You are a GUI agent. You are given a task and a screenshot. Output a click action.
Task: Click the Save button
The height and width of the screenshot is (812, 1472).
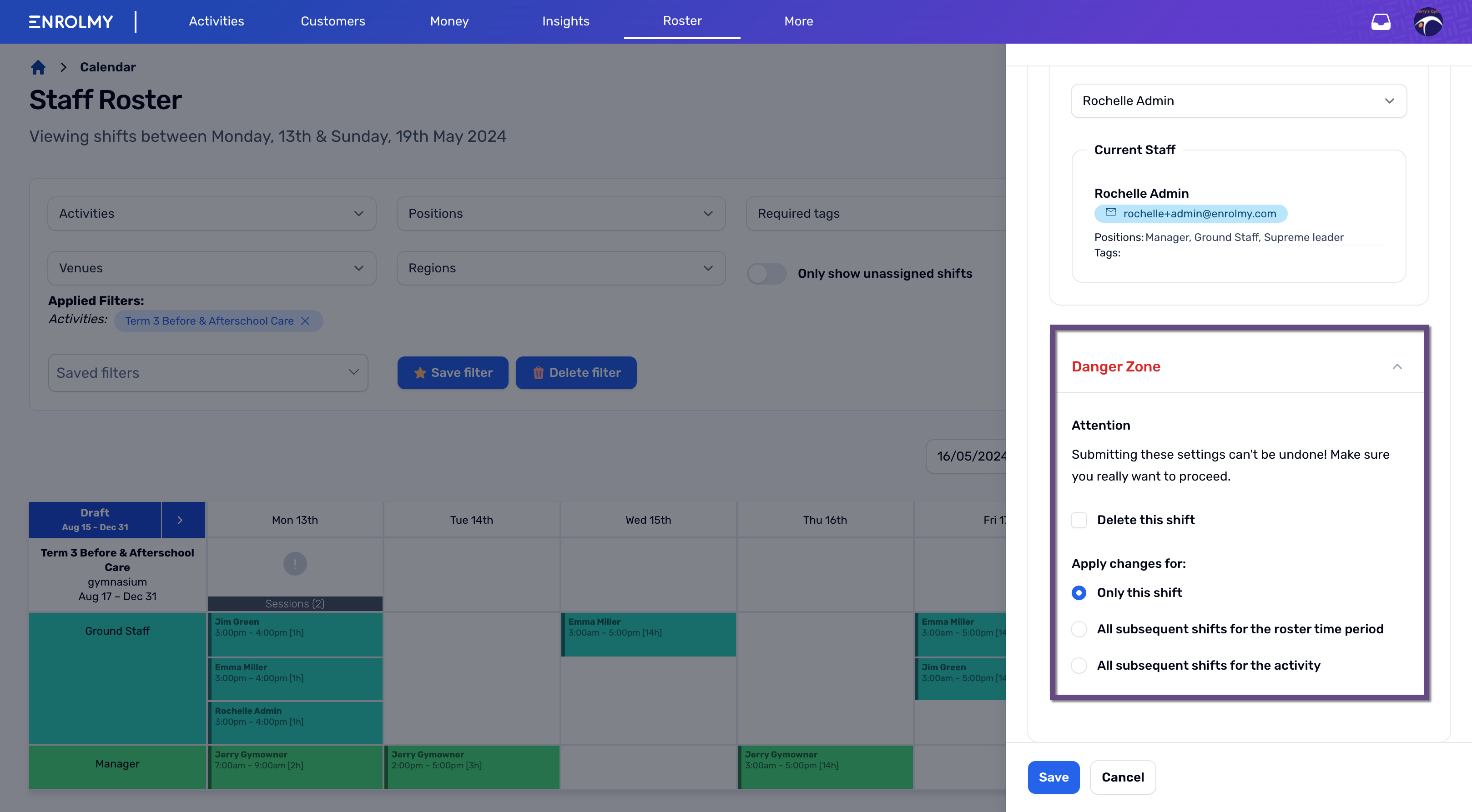(x=1053, y=777)
